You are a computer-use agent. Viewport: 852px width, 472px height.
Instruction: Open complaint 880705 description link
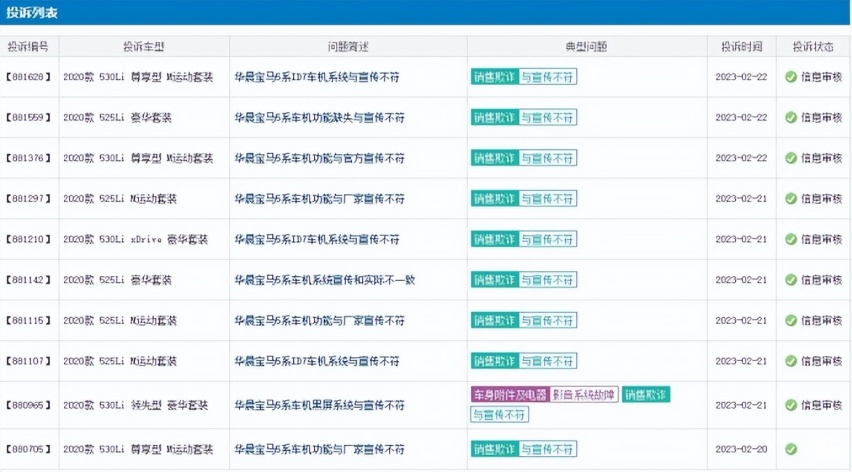(320, 449)
